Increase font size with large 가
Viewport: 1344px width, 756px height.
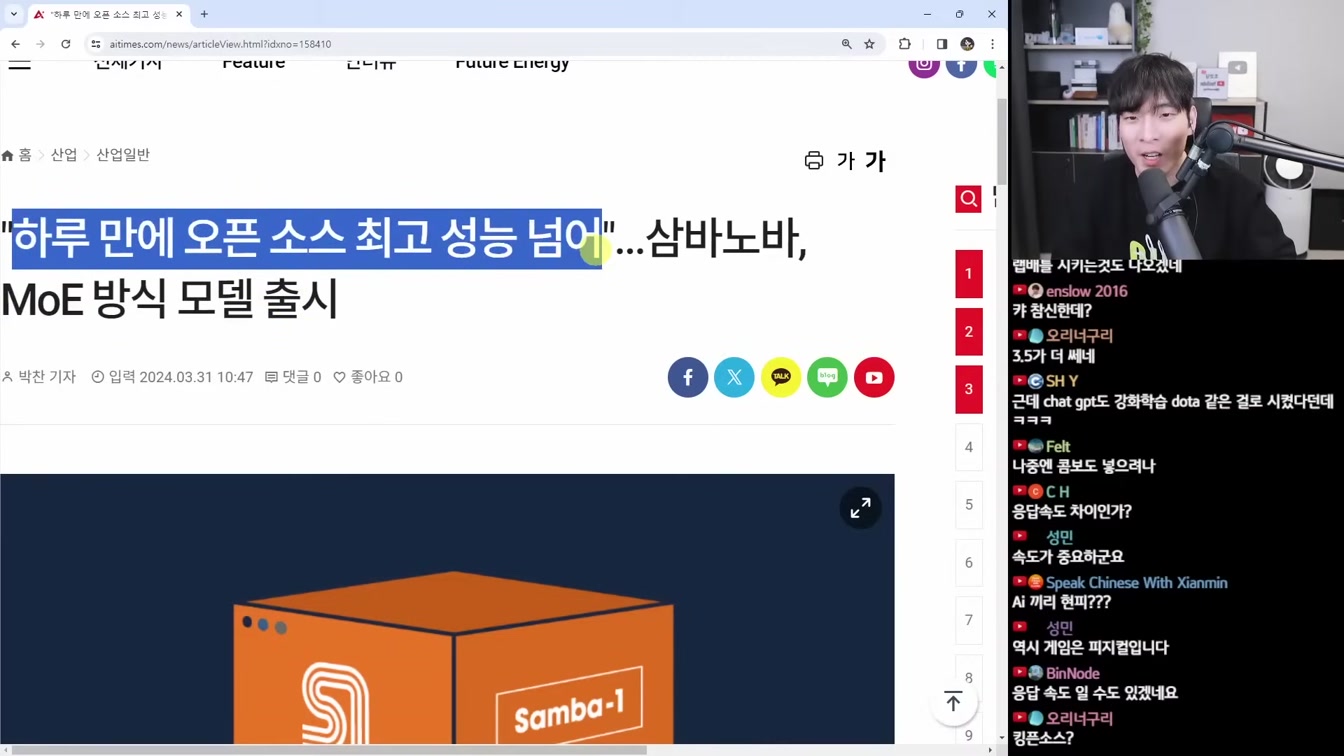pyautogui.click(x=875, y=161)
